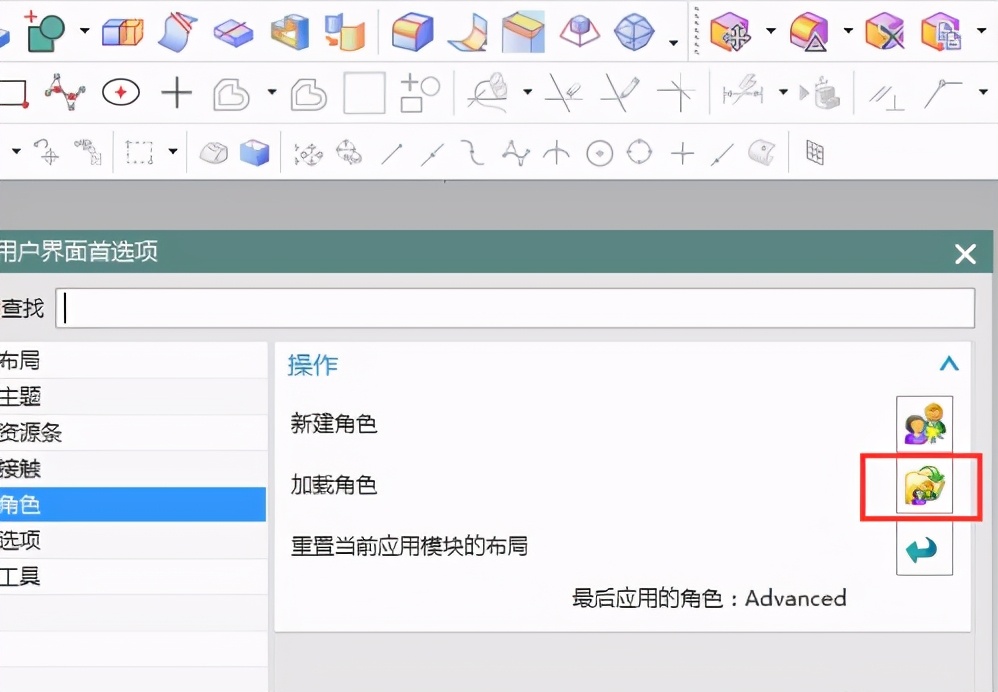
Task: Toggle the Arc Center snap circle icon
Action: coord(600,153)
